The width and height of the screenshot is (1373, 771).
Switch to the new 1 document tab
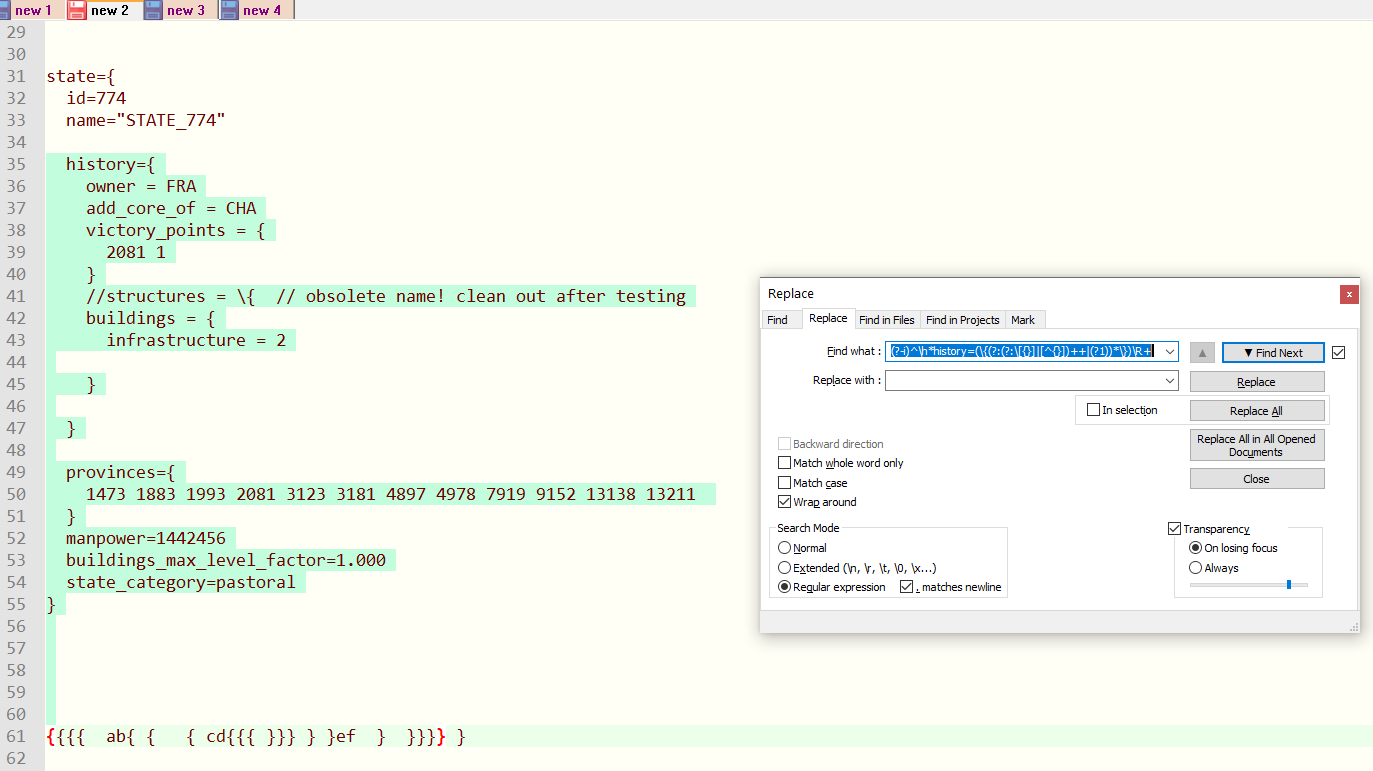(x=34, y=10)
